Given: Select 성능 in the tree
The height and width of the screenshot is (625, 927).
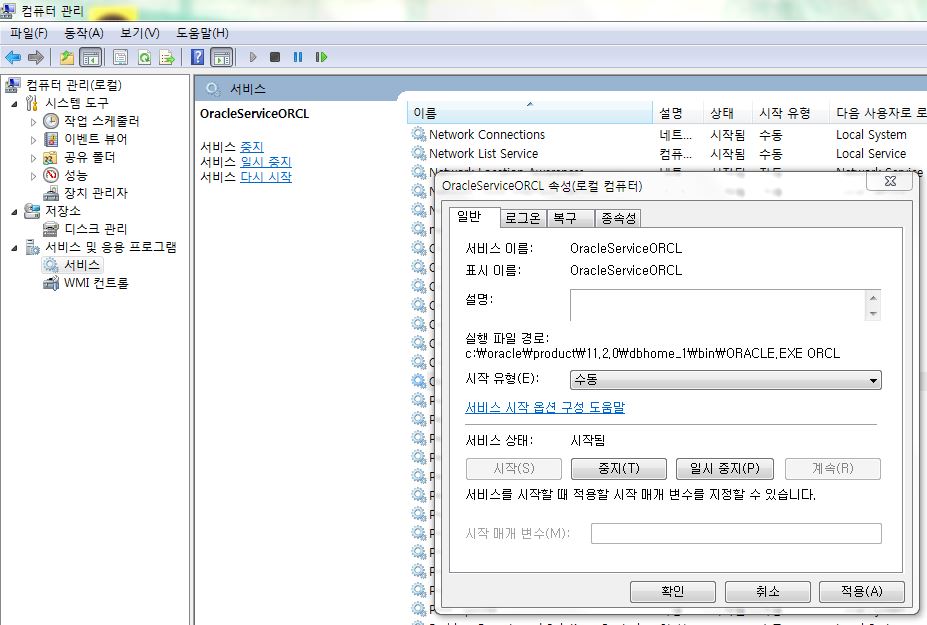Looking at the screenshot, I should click(x=76, y=176).
